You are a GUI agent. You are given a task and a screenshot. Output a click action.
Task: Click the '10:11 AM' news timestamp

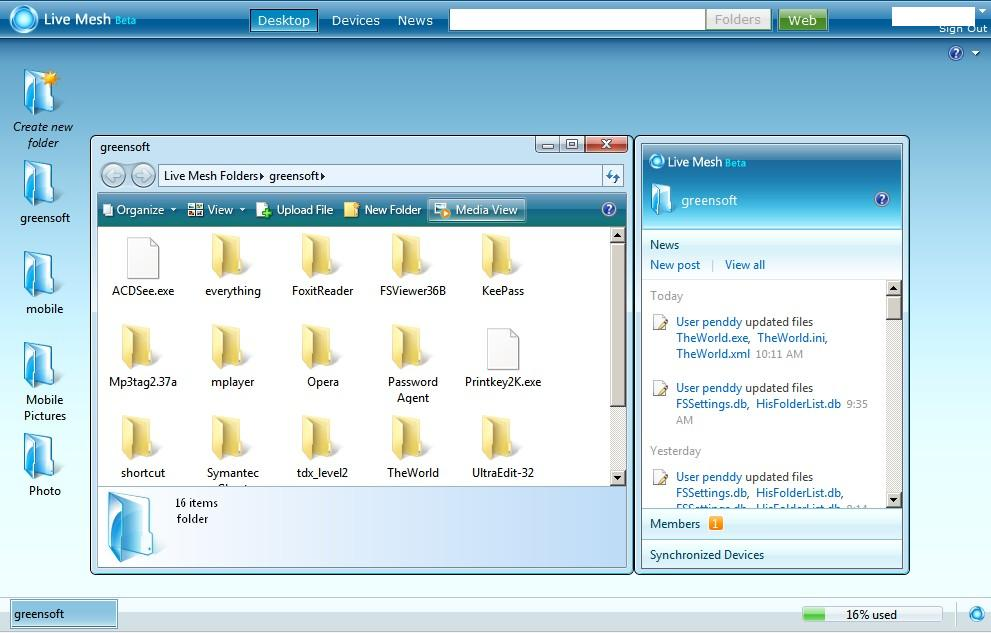click(779, 354)
